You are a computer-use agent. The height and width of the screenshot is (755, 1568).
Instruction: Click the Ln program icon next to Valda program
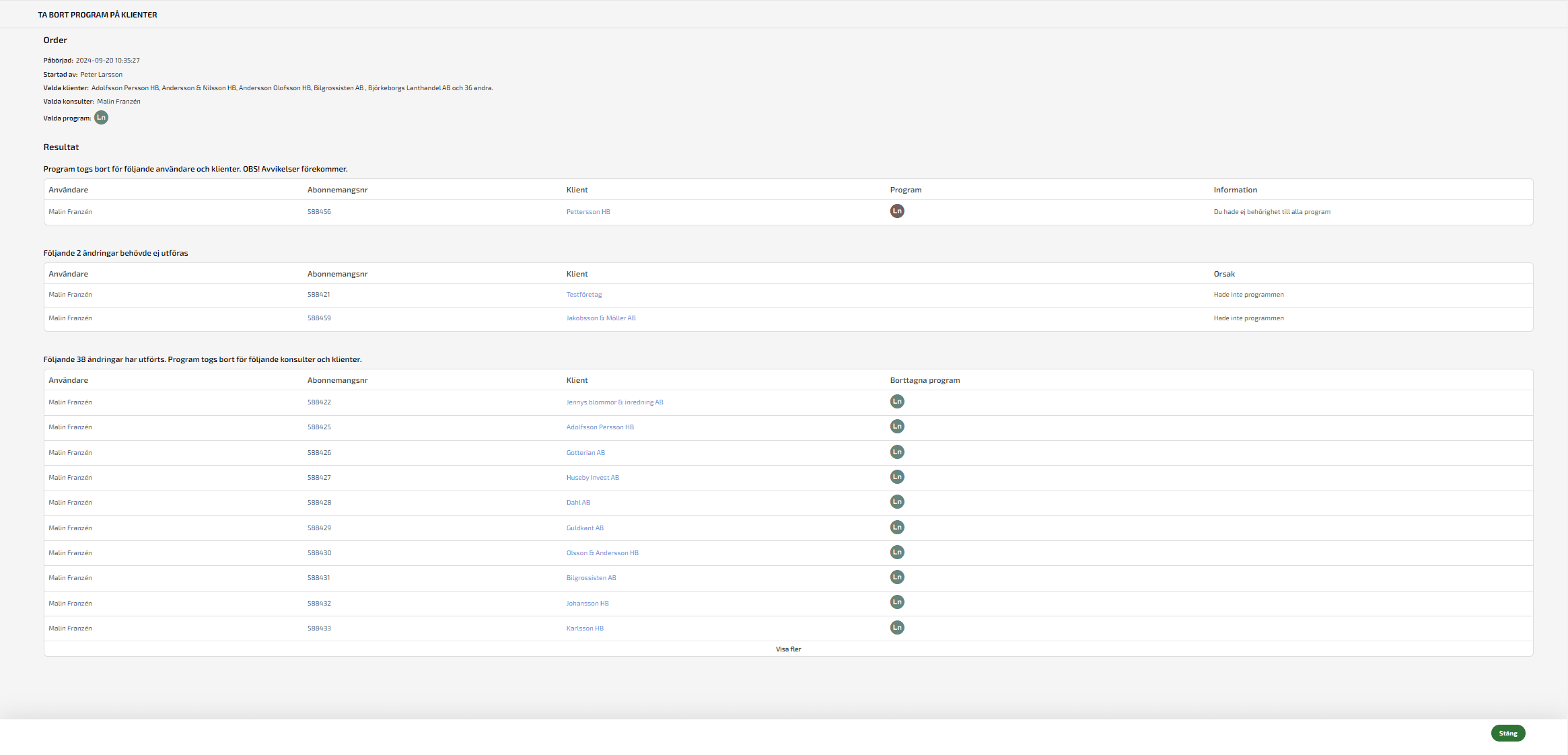101,118
